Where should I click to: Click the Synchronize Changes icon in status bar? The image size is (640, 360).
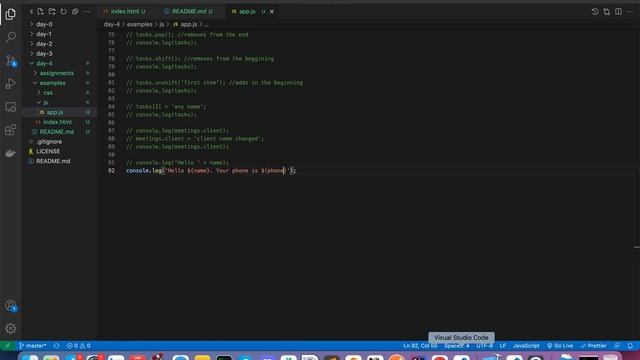coord(56,346)
